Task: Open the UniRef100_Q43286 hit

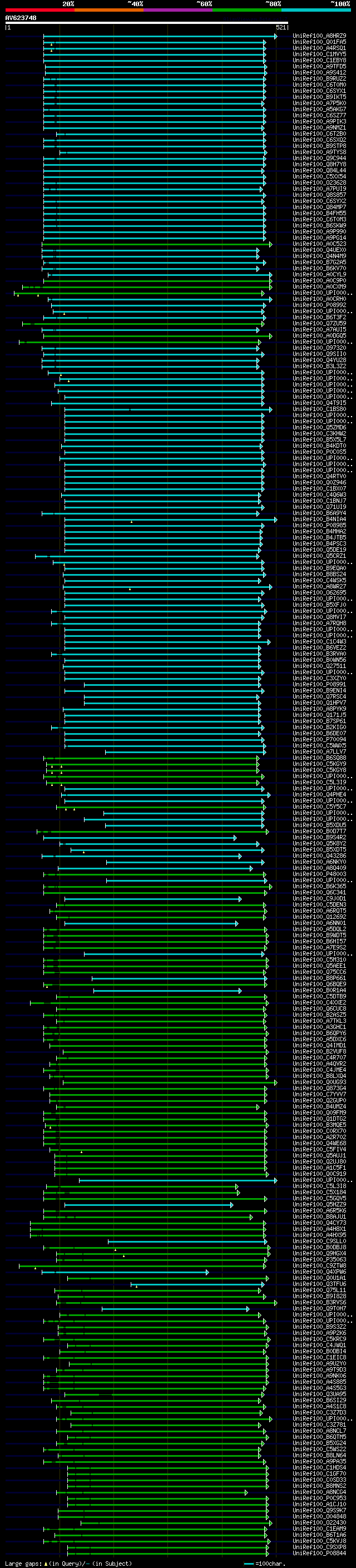Action: (x=319, y=856)
